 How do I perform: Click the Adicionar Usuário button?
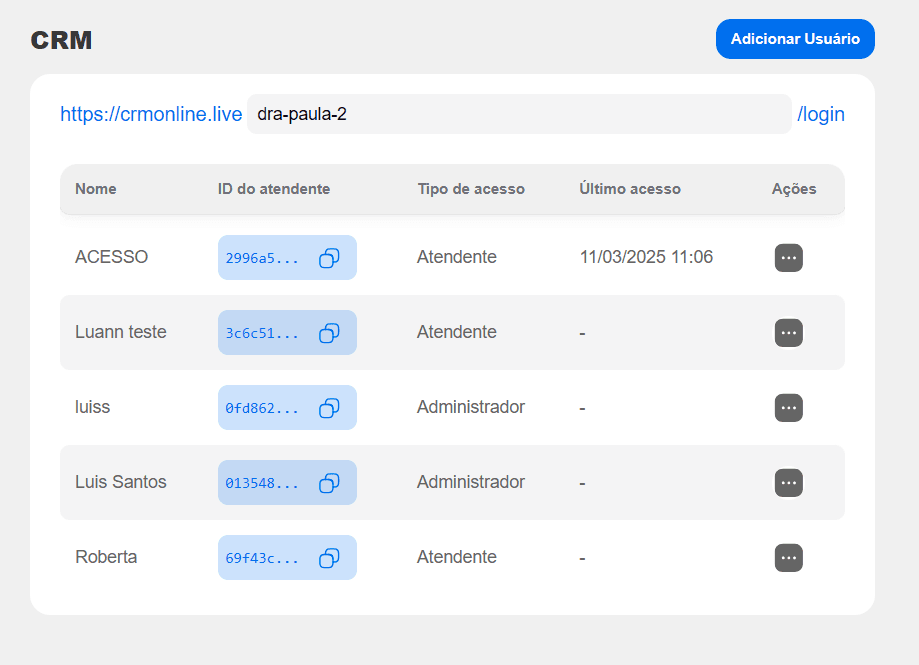click(x=795, y=39)
